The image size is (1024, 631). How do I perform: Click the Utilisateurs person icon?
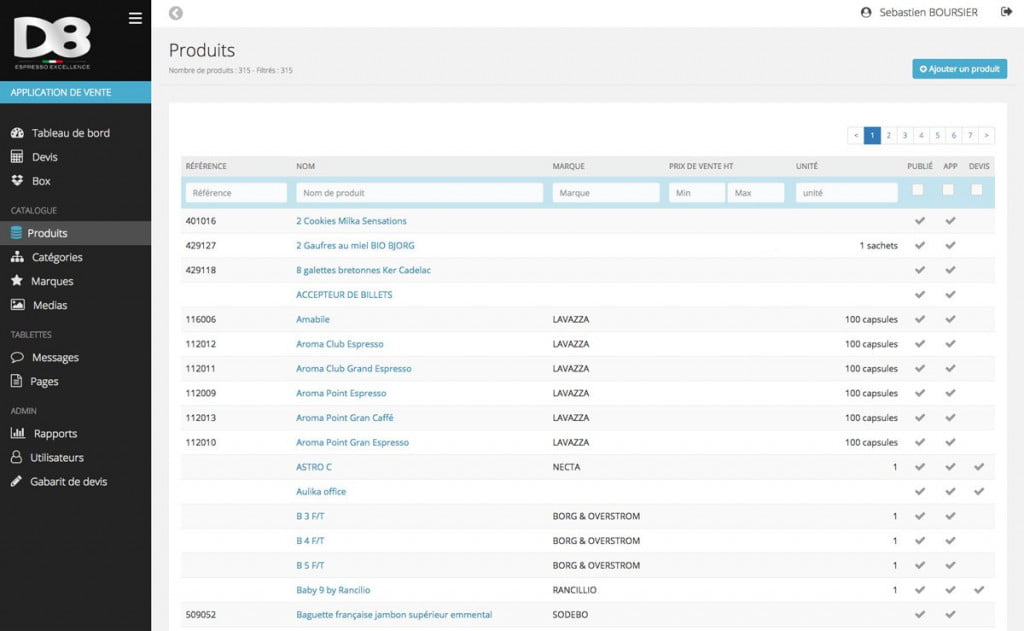click(x=16, y=457)
